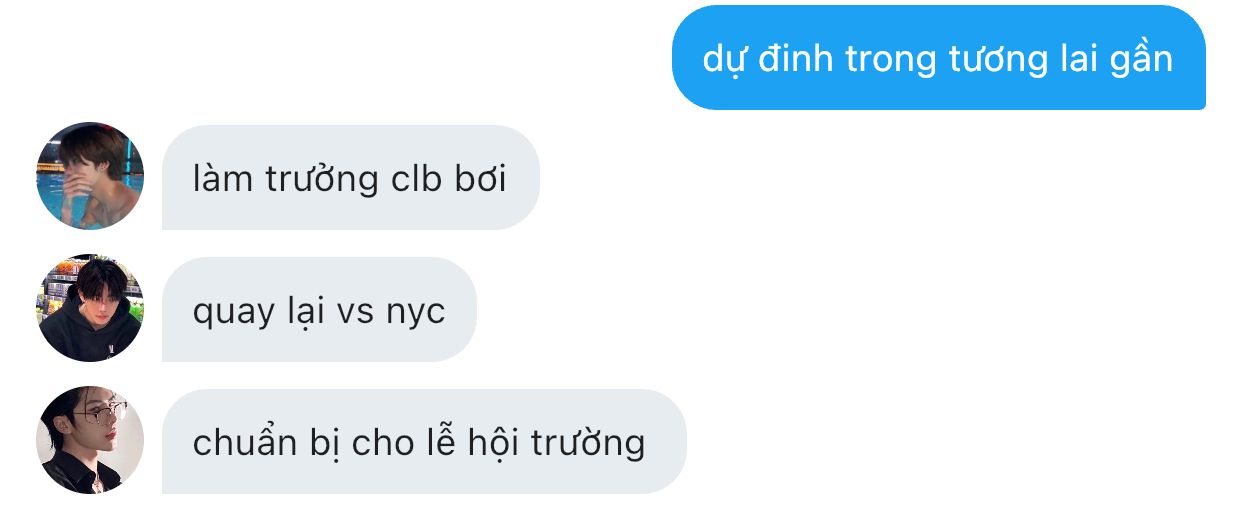Tap the avatar beside 'quay lại vs nyc'
The width and height of the screenshot is (1242, 507).
[90, 308]
